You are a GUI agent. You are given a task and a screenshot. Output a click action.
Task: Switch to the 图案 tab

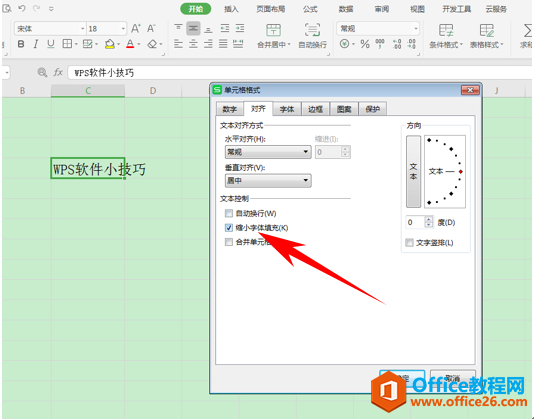tap(344, 109)
